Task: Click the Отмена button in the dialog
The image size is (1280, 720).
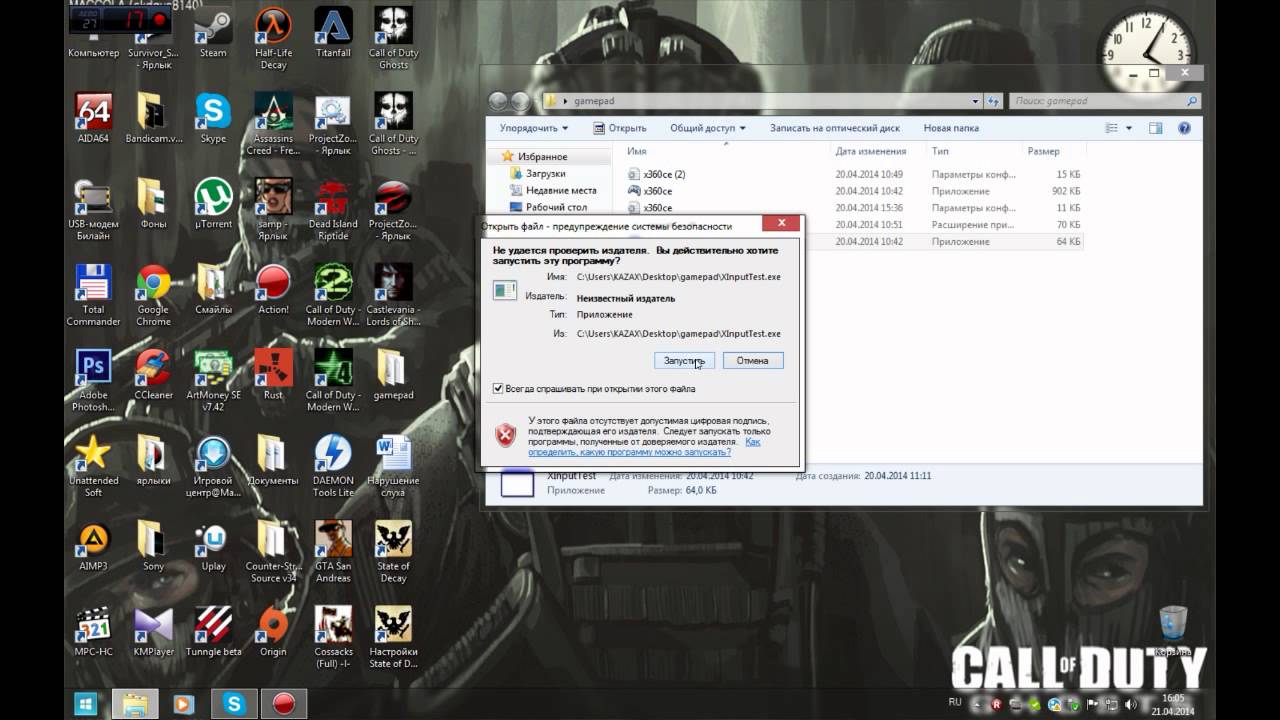Action: click(x=752, y=360)
